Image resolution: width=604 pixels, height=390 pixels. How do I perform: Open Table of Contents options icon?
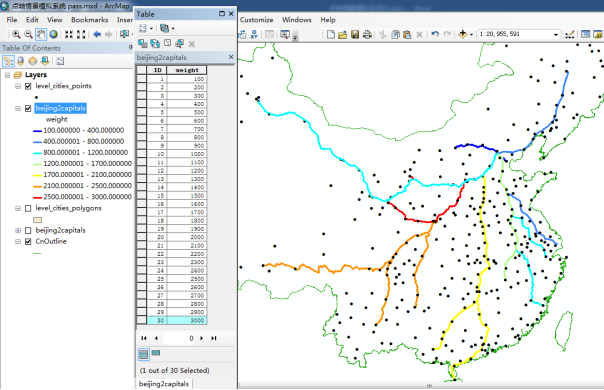[60, 61]
